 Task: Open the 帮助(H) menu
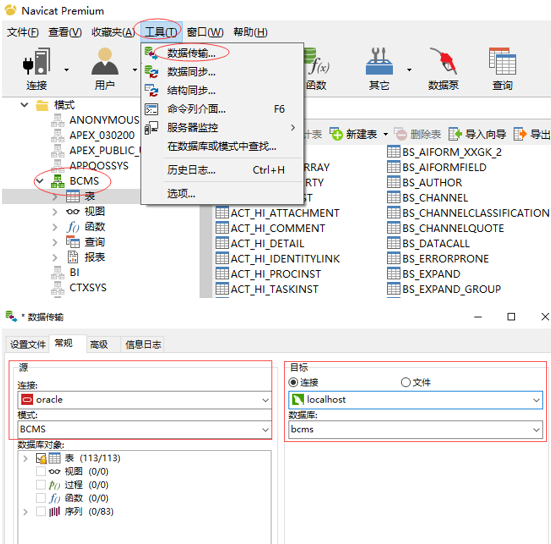click(250, 32)
